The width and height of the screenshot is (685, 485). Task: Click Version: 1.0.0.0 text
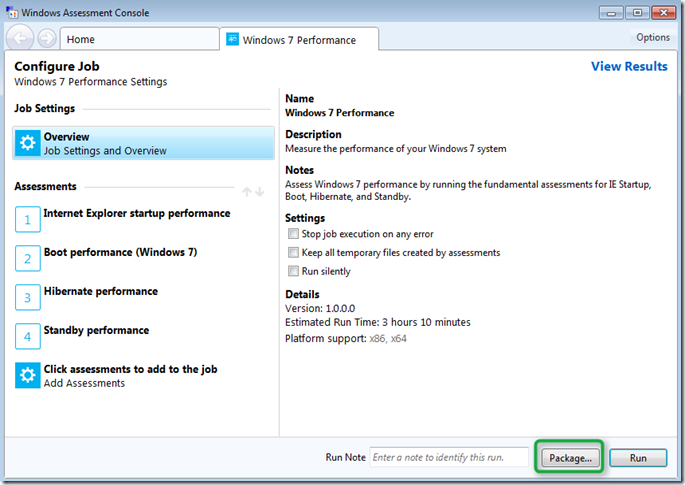point(320,308)
